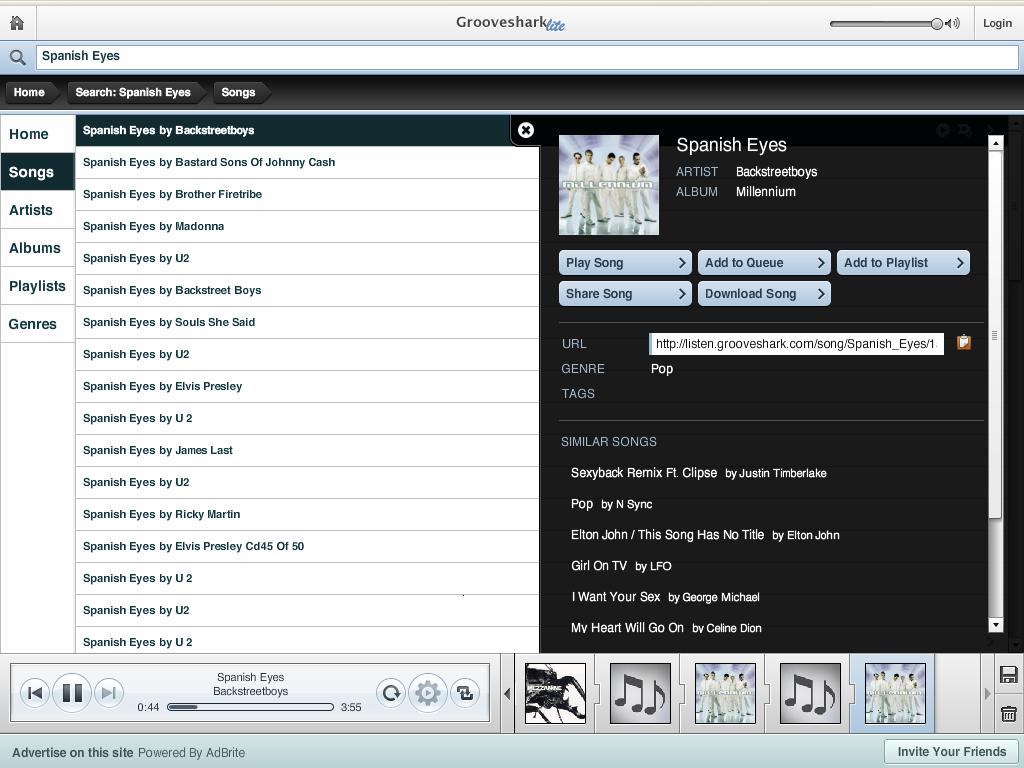Toggle repeat mode in player
This screenshot has width=1024, height=768.
pos(391,692)
